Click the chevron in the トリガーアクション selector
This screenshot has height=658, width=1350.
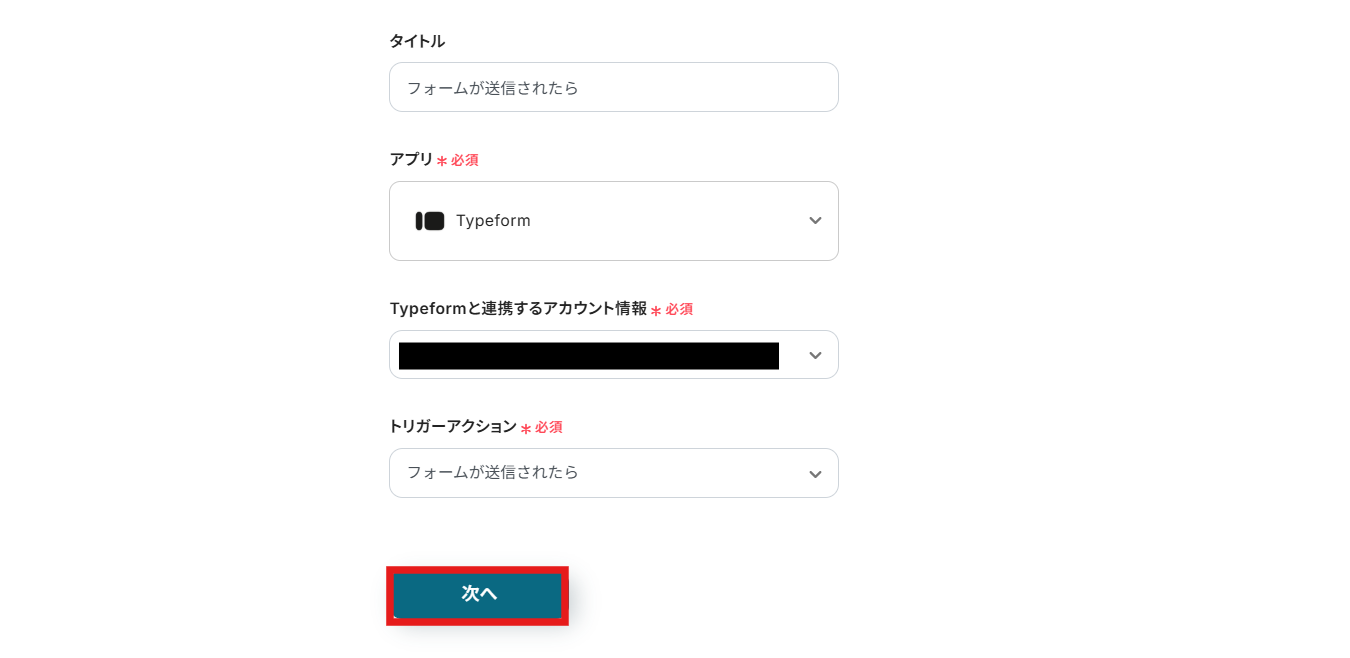pos(815,474)
